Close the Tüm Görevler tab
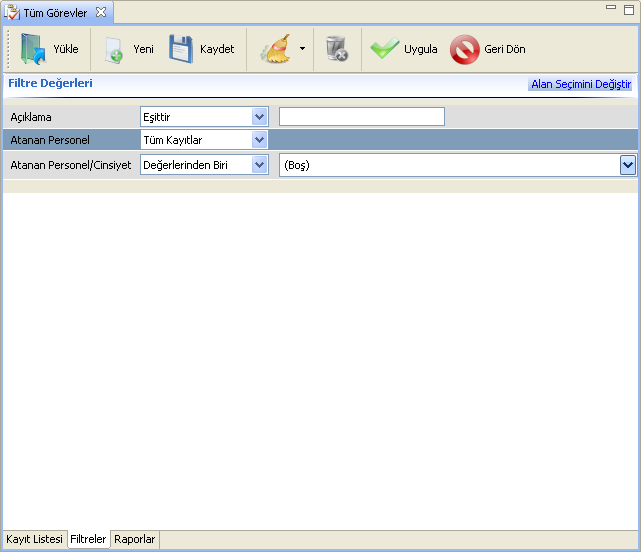This screenshot has height=552, width=641. (x=100, y=12)
